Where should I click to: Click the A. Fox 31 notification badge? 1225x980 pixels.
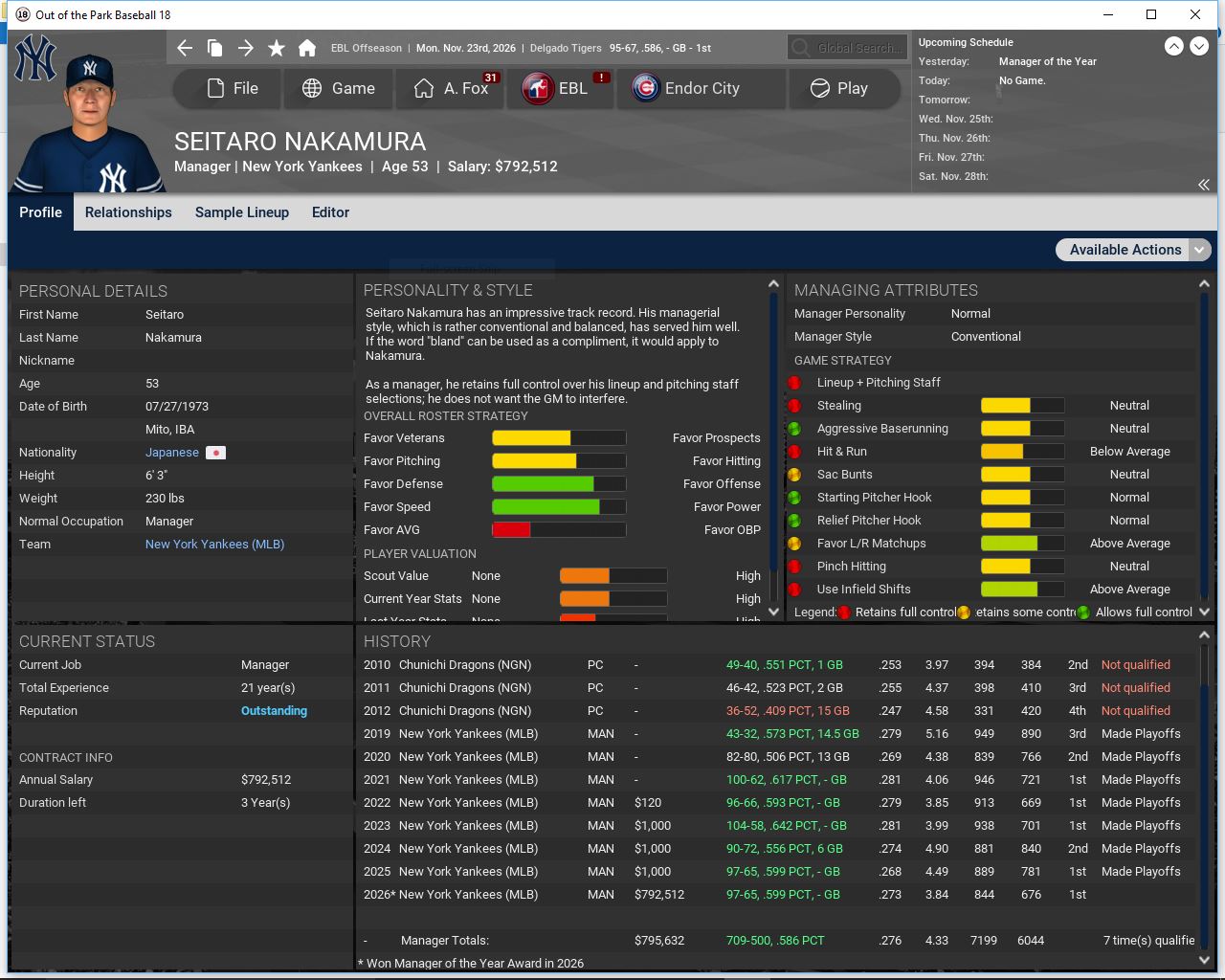click(490, 78)
